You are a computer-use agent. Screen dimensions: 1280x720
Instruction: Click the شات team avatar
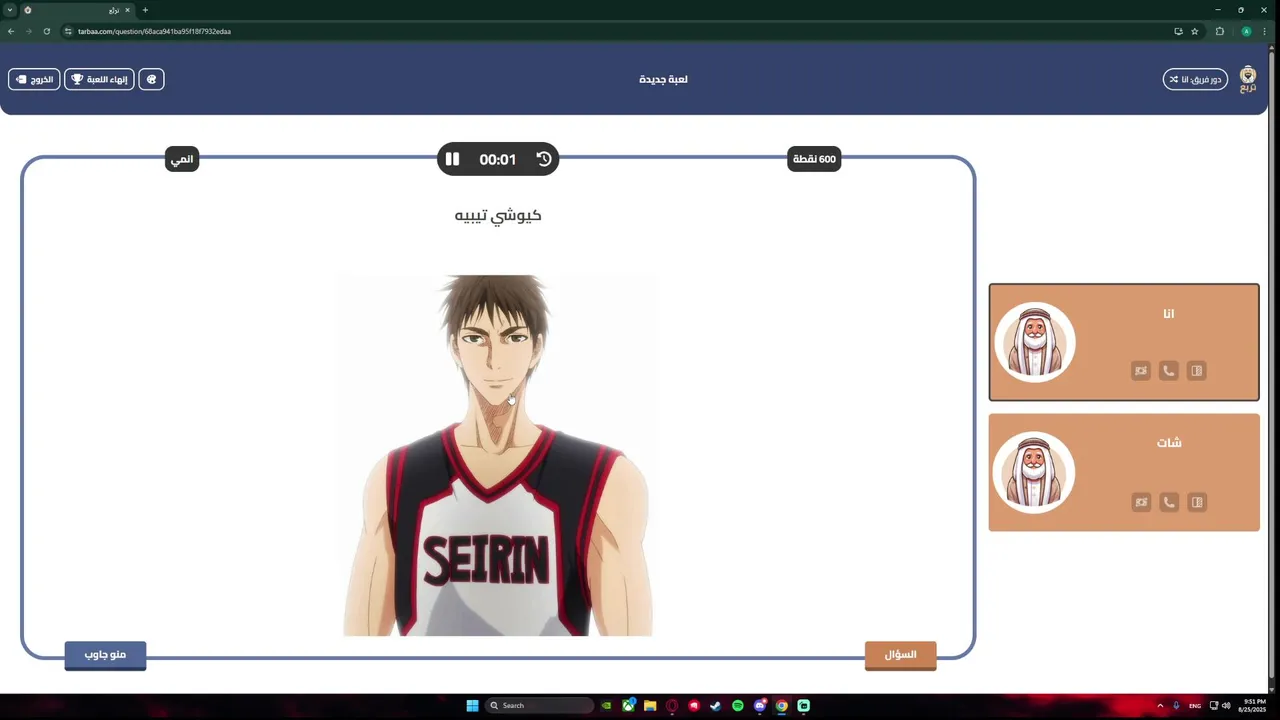(1034, 472)
